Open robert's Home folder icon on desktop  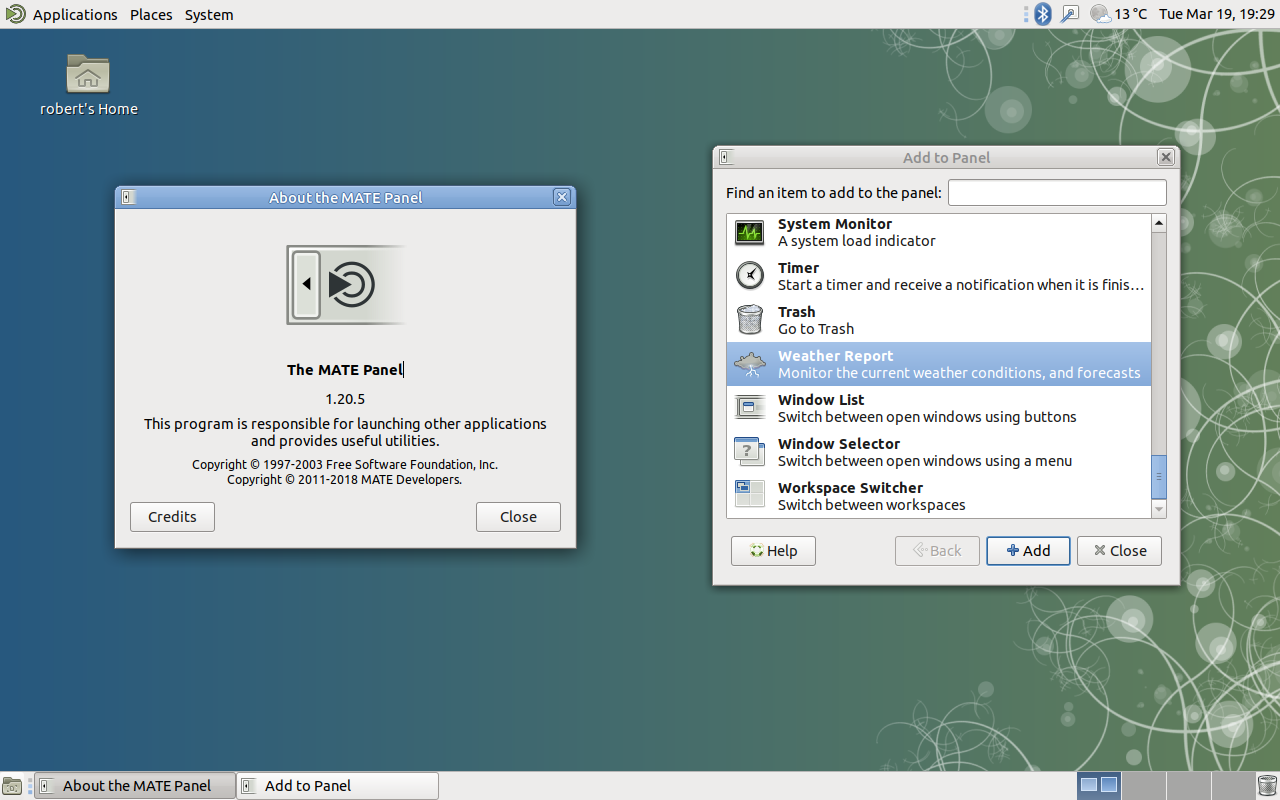(x=88, y=75)
